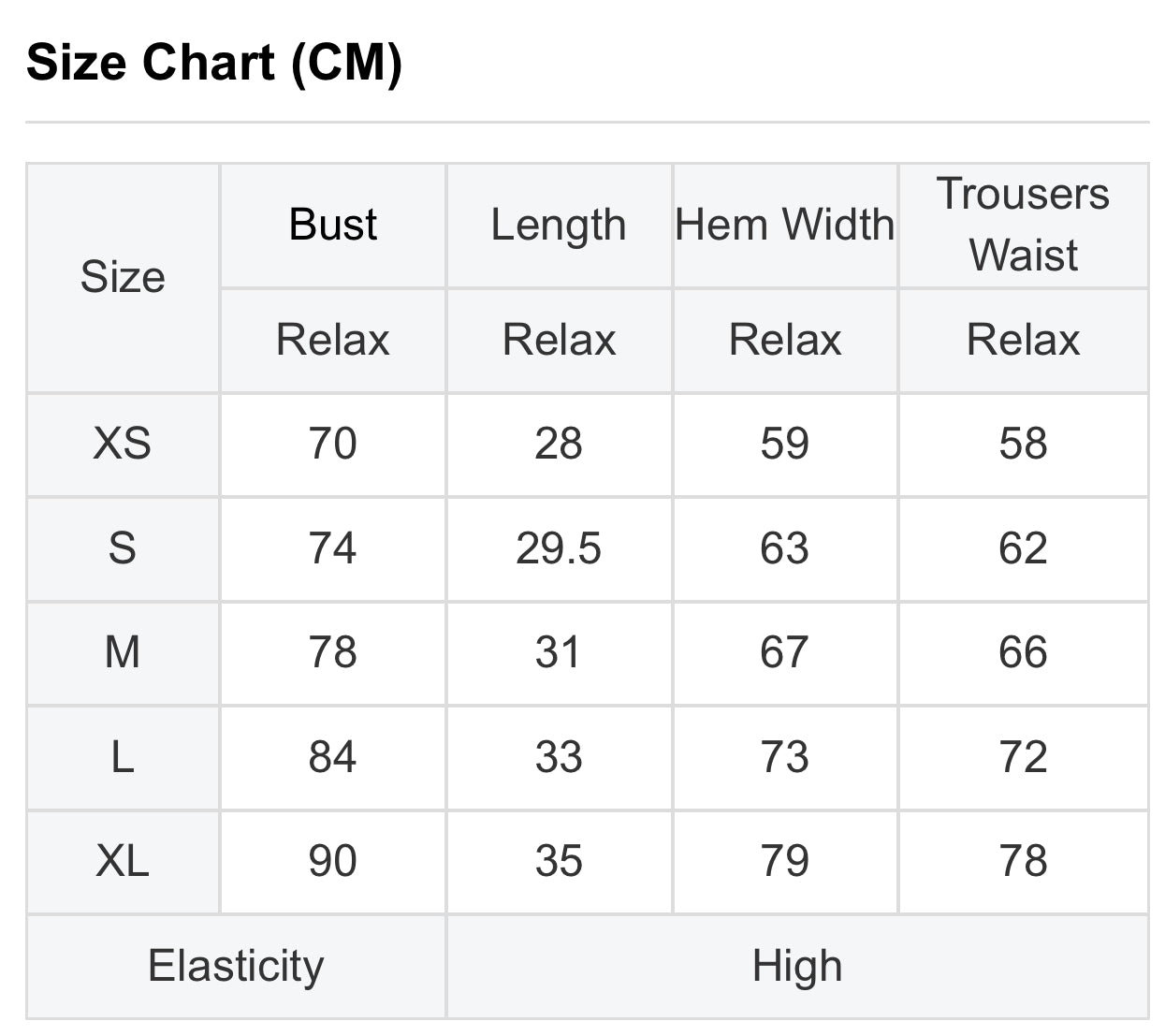Viewport: 1165px width, 1036px height.
Task: Select the Size header cell
Action: point(123,277)
